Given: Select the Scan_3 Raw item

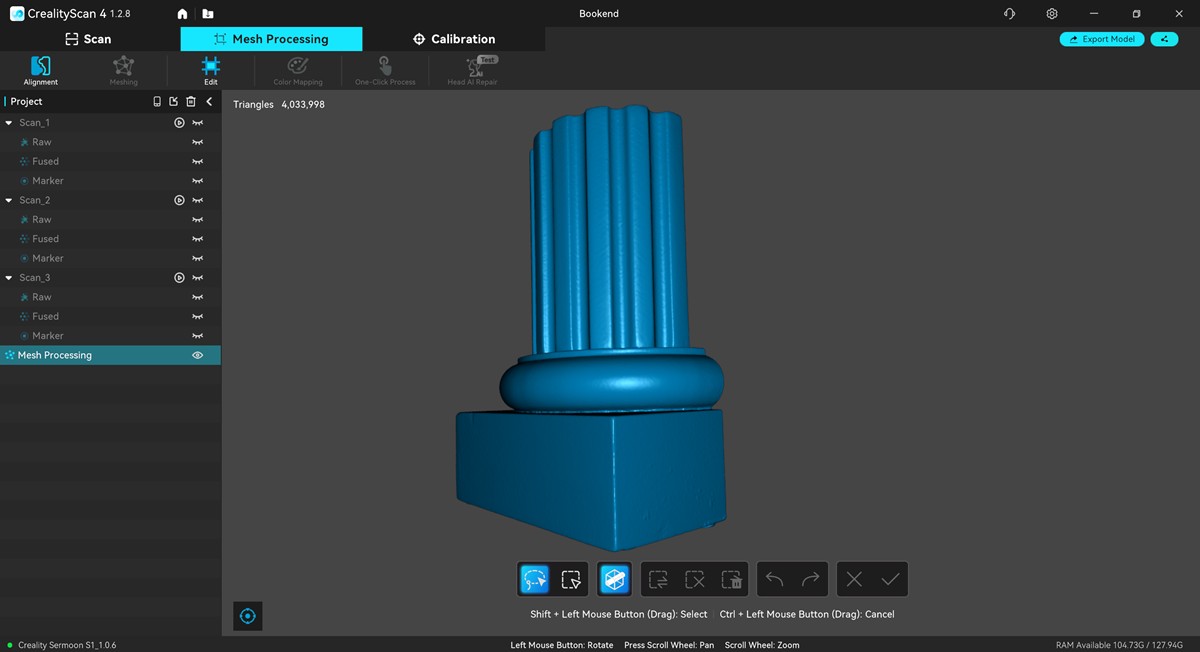Looking at the screenshot, I should click(42, 297).
